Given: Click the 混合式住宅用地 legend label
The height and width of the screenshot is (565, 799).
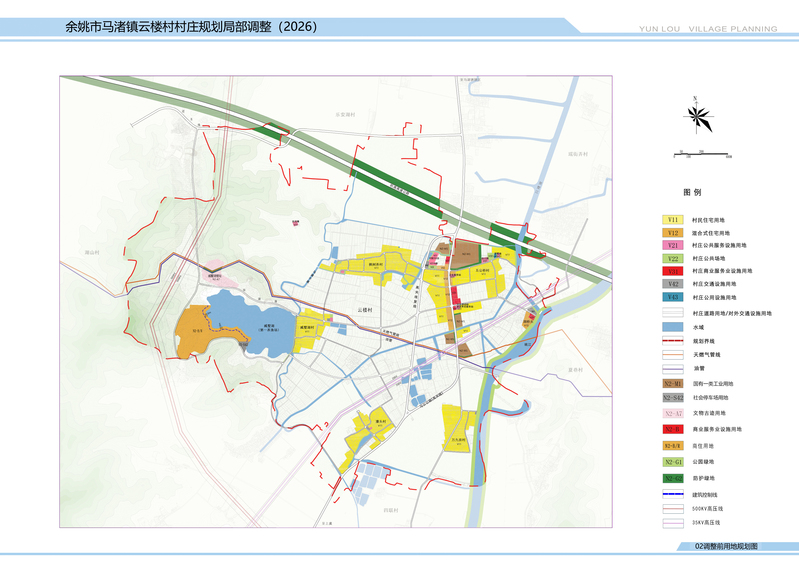Looking at the screenshot, I should (710, 233).
